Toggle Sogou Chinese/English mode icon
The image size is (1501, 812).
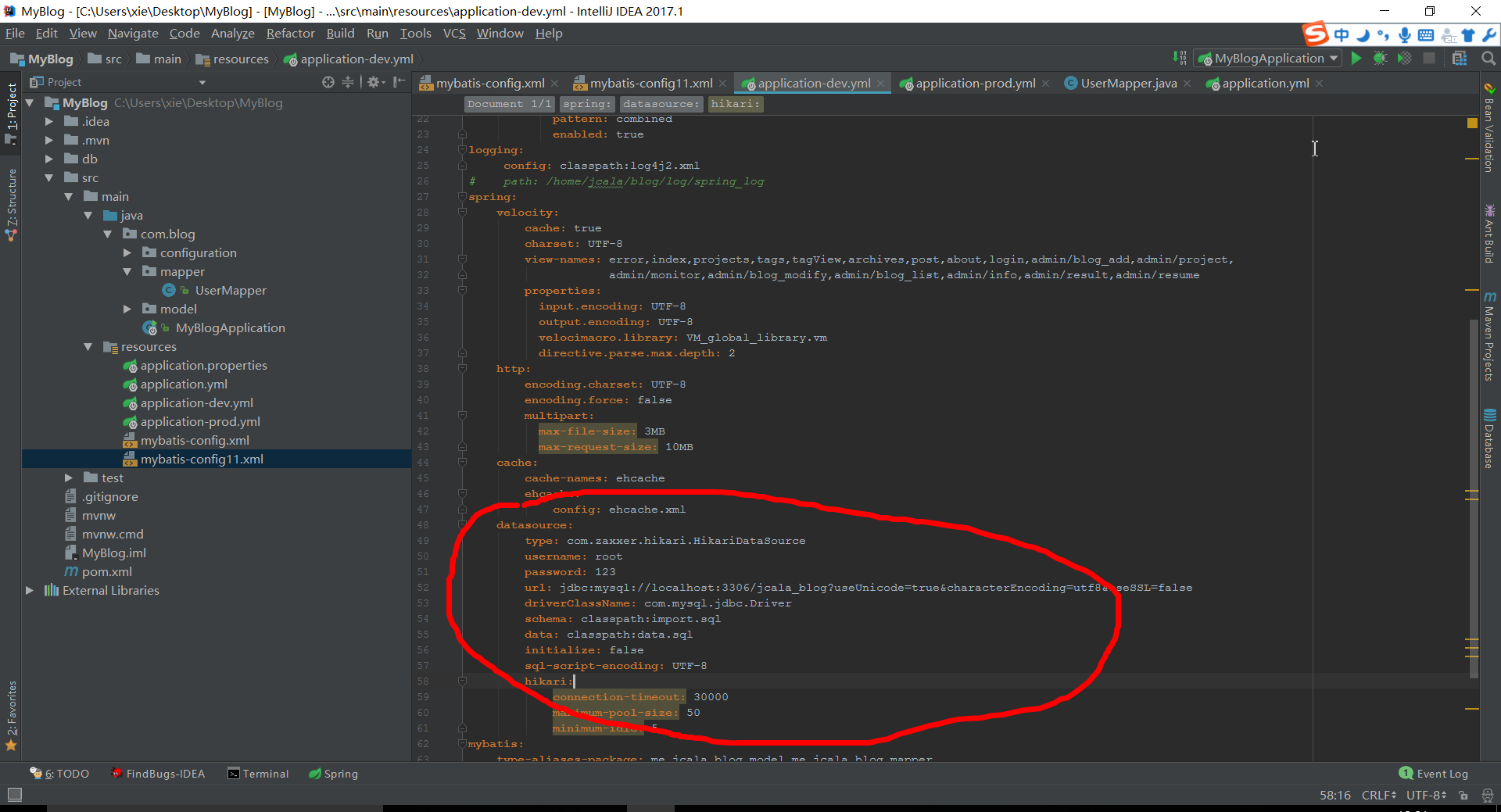click(x=1342, y=35)
